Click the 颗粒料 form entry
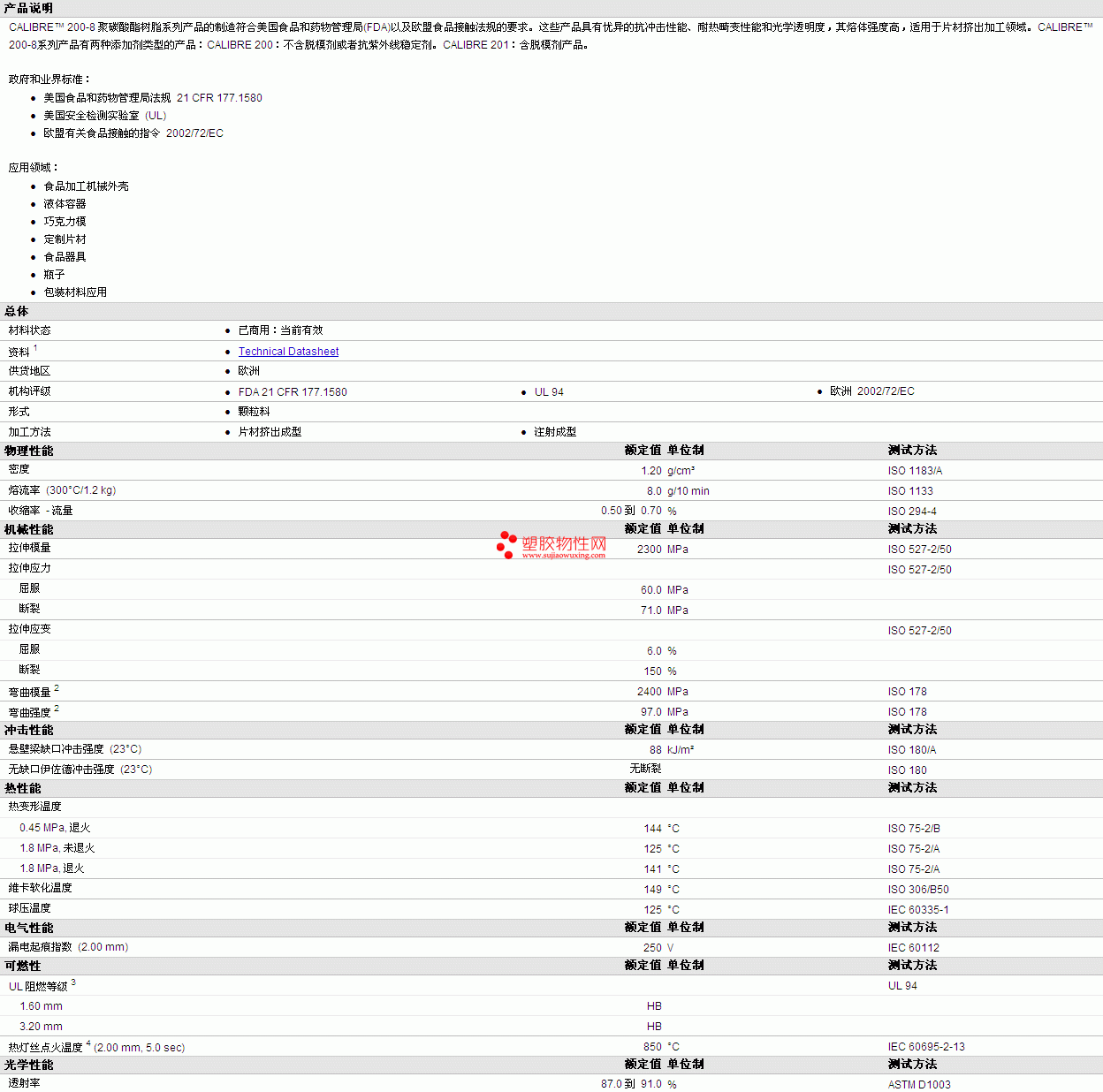Viewport: 1103px width, 1092px height. tap(254, 412)
